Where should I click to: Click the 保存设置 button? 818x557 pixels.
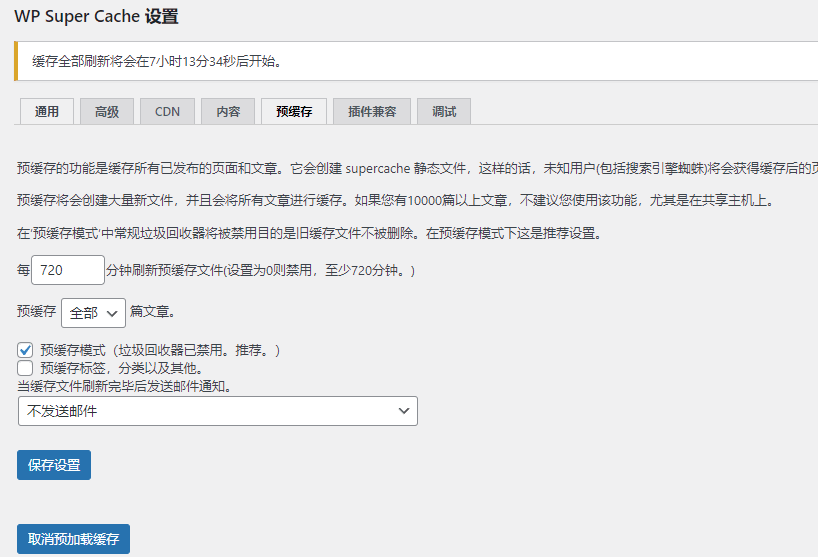click(x=54, y=465)
